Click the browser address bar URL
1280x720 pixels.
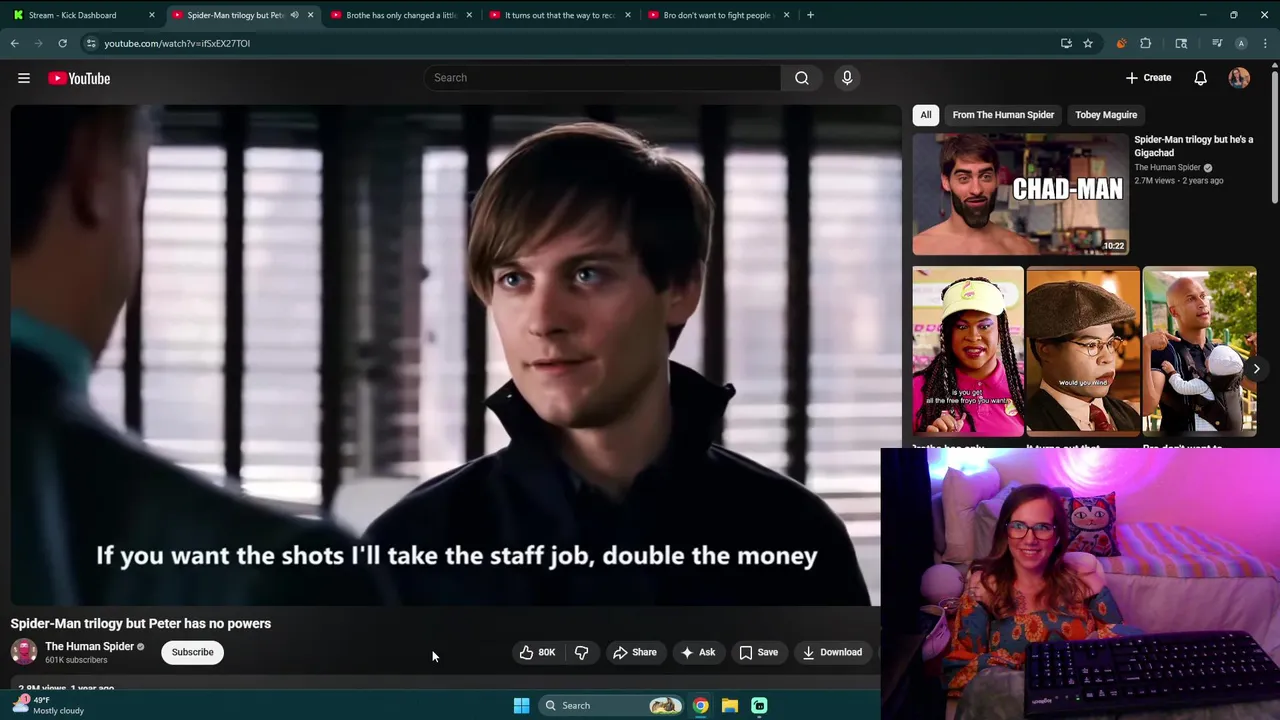pyautogui.click(x=177, y=43)
